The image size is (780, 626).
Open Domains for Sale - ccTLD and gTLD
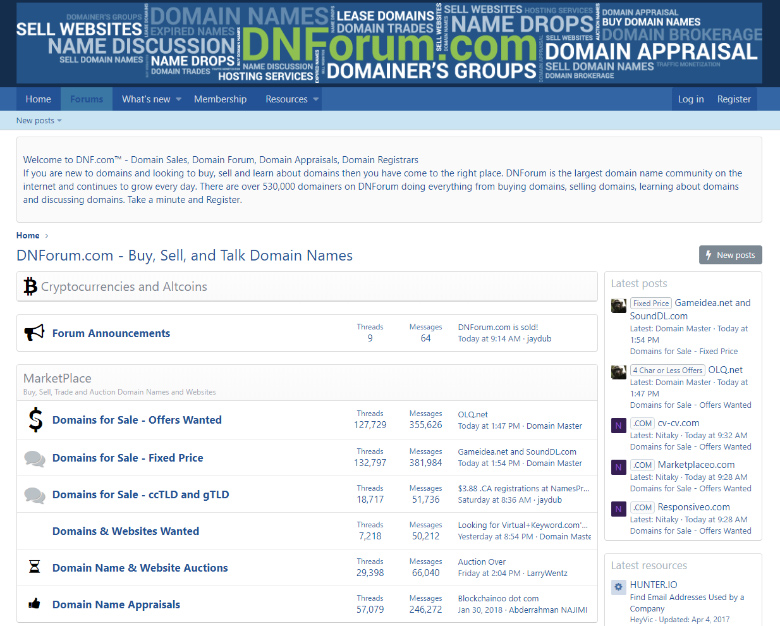pos(141,495)
